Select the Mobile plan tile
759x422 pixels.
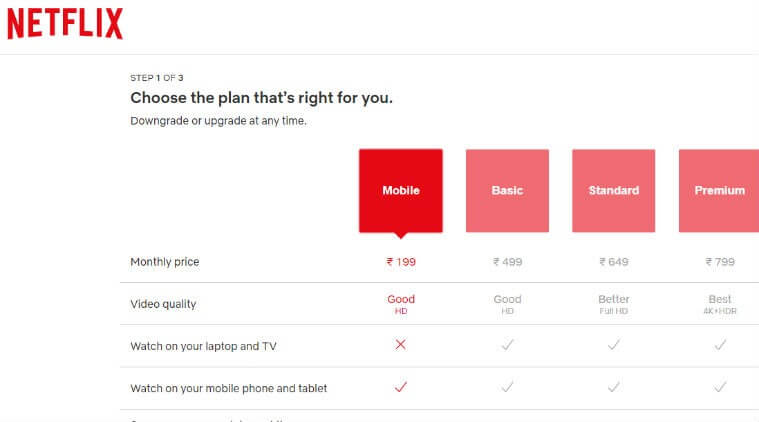click(401, 191)
